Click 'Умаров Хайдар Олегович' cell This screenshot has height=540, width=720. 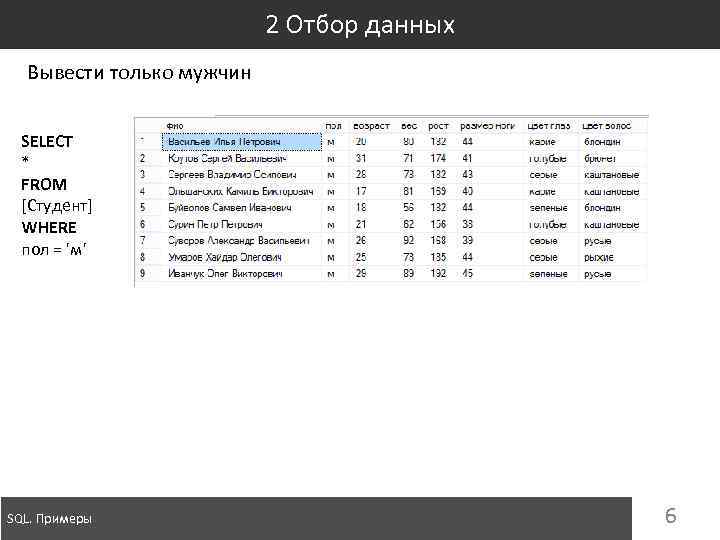click(x=225, y=257)
